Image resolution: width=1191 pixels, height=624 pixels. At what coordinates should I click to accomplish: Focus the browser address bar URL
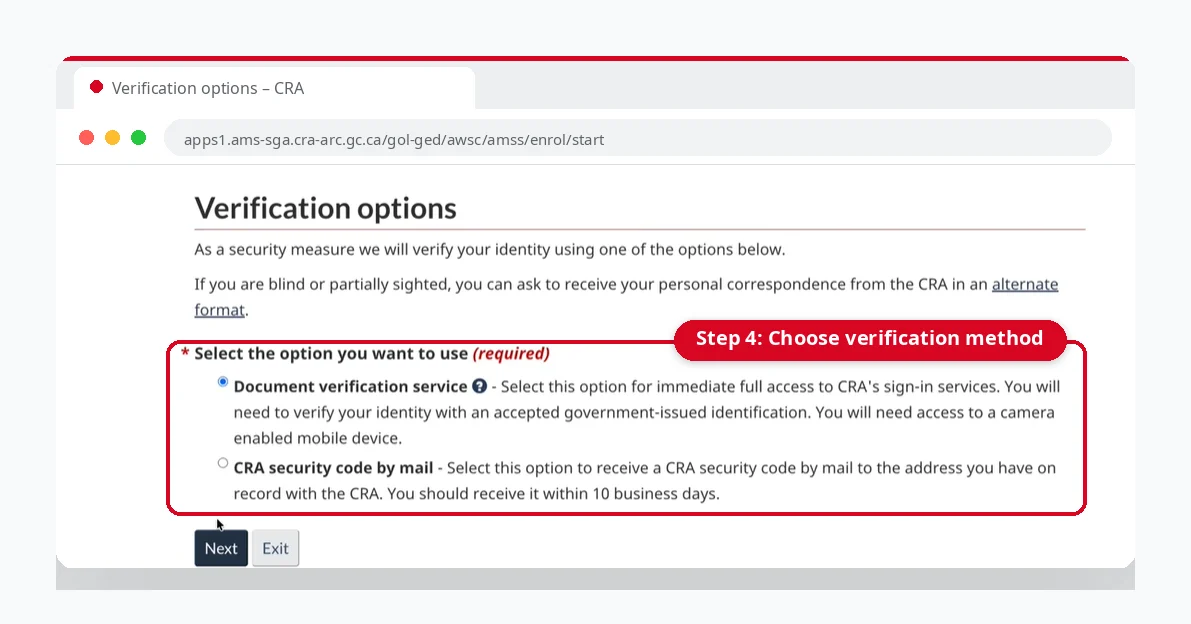[x=638, y=139]
